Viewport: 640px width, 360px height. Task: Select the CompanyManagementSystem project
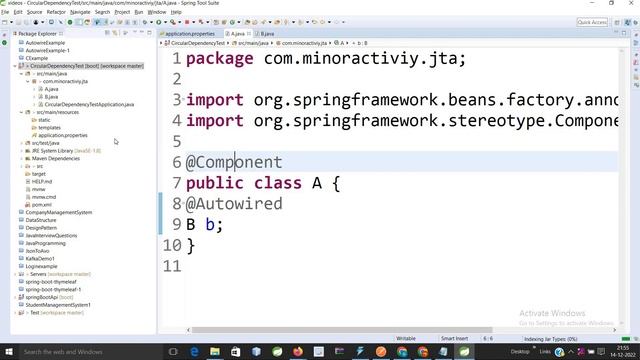click(x=59, y=213)
